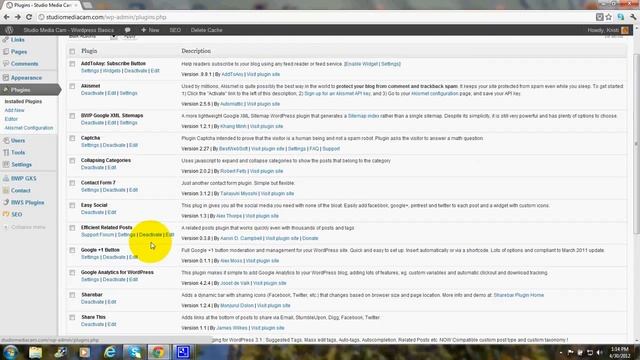This screenshot has height=360, width=640.
Task: Deactivate the Share This plugin
Action: pos(92,324)
